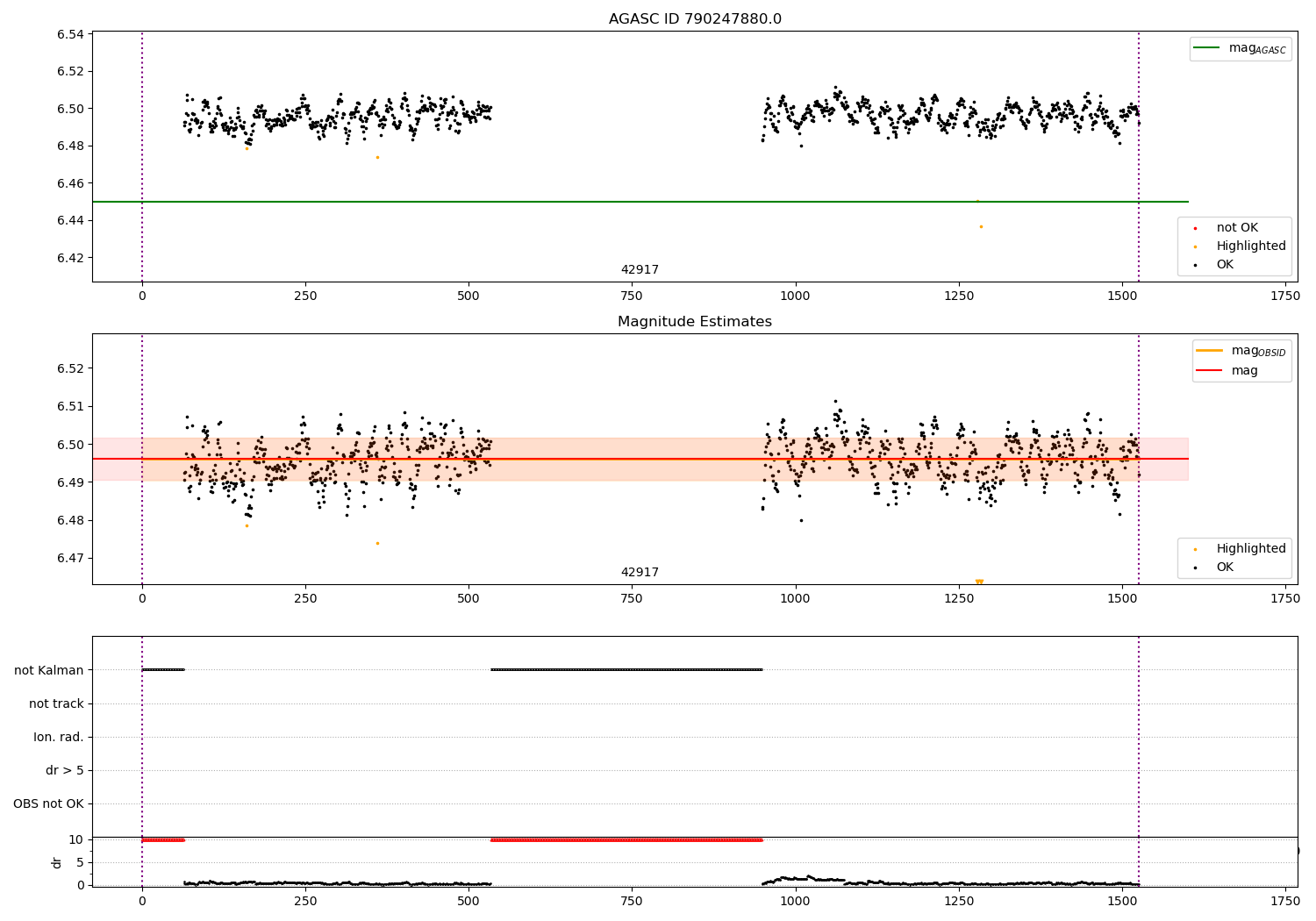The image size is (1316, 921).
Task: Click the long red dr segment between 500 and 1000
Action: (x=626, y=840)
